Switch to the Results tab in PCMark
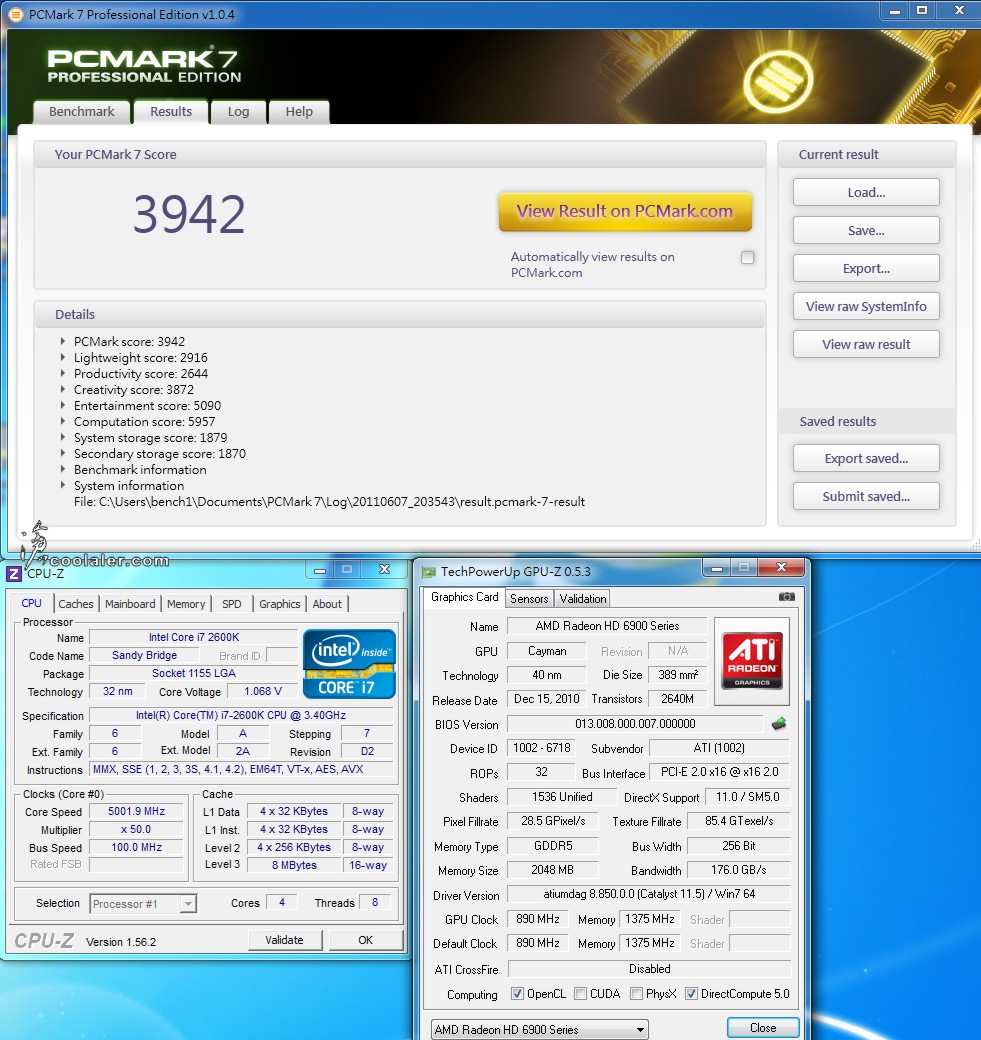 coord(171,111)
